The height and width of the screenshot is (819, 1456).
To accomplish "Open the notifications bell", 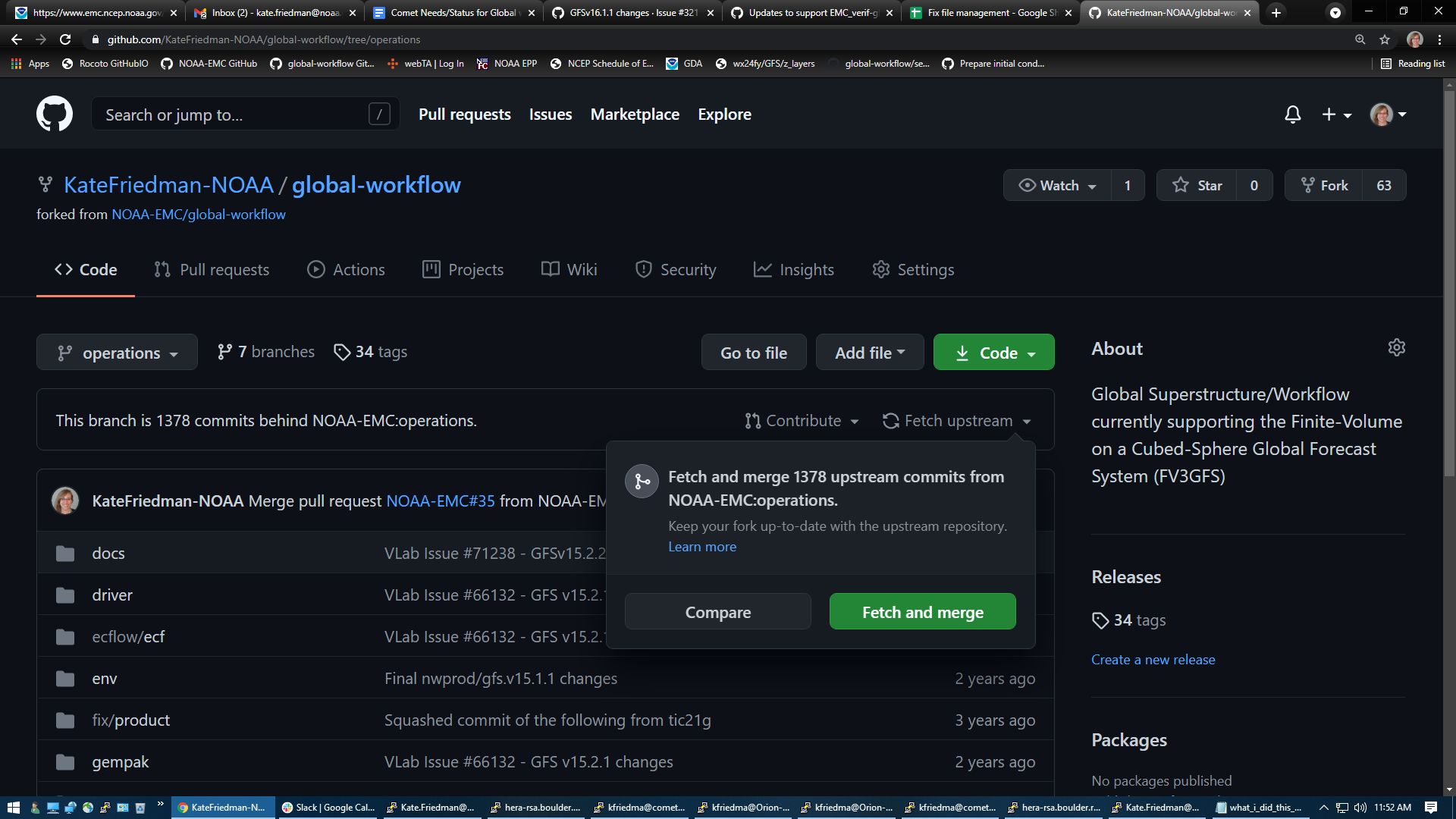I will click(1293, 115).
